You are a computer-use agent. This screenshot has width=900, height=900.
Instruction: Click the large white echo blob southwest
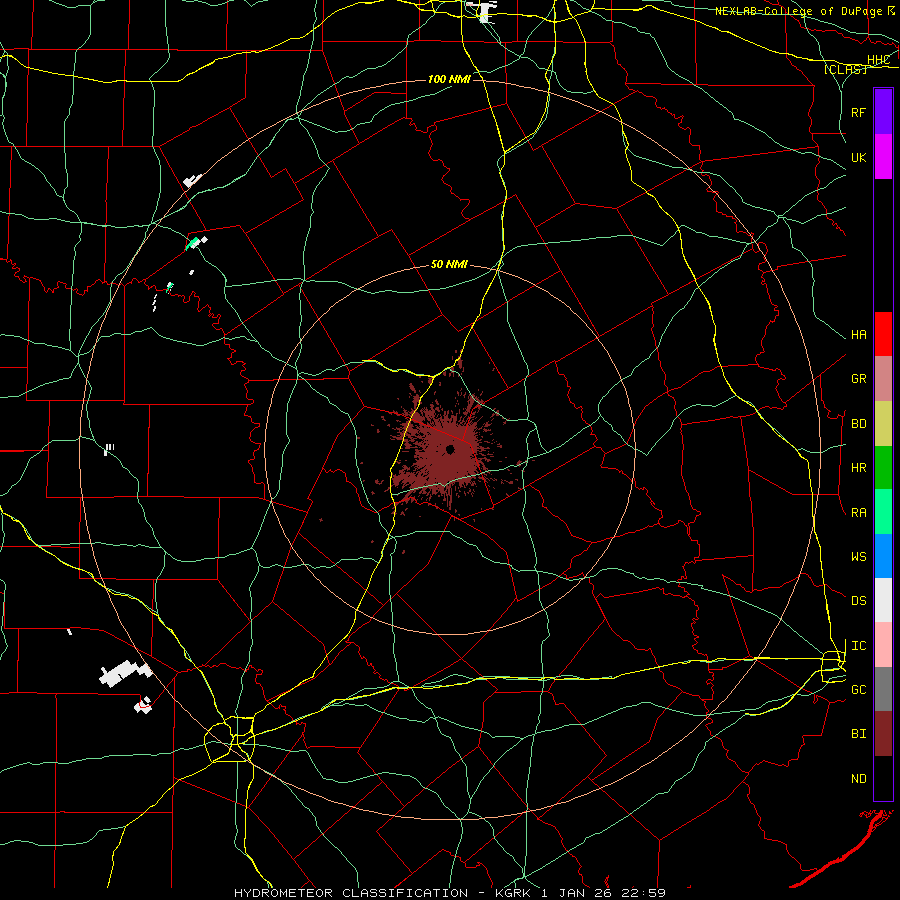(125, 673)
